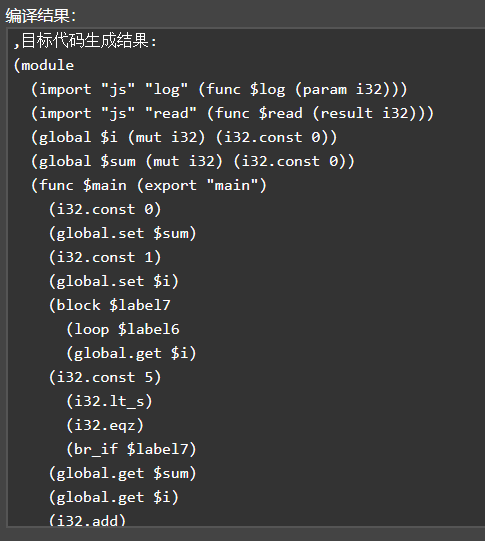This screenshot has height=541, width=485.
Task: Click the (global.get $sum) line
Action: 122,473
